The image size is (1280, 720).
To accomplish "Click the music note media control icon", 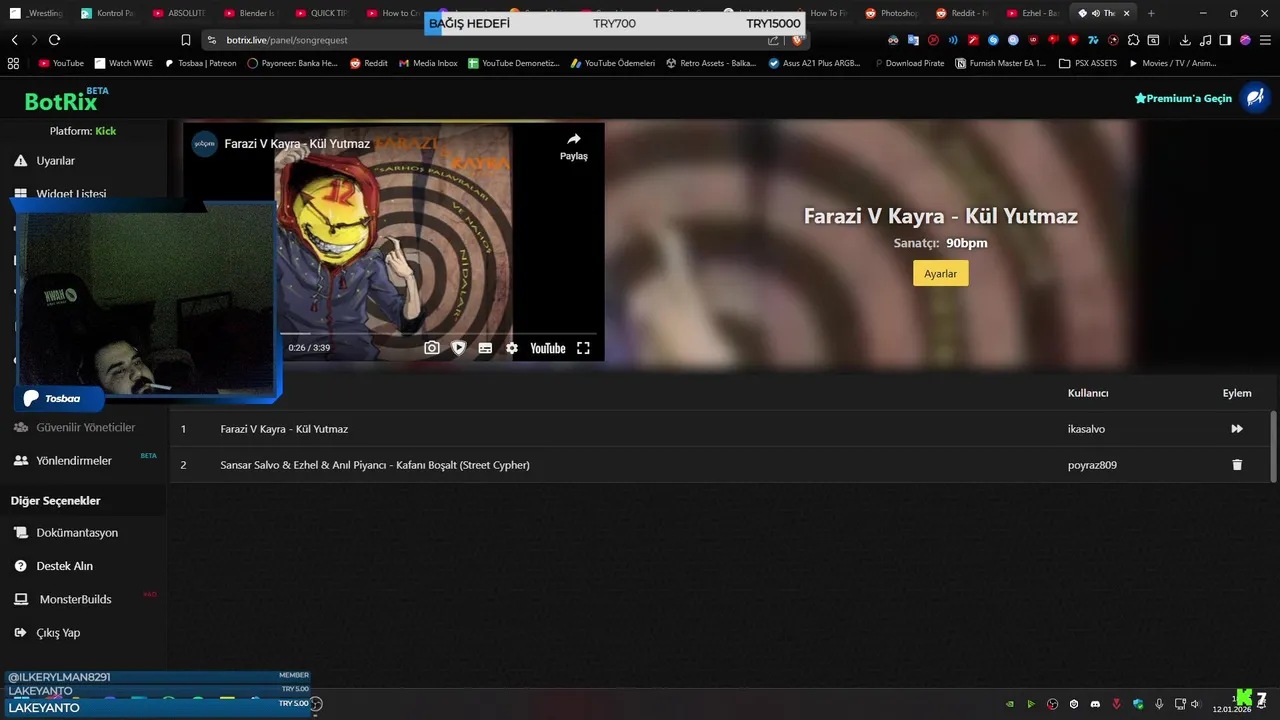I will point(1205,40).
